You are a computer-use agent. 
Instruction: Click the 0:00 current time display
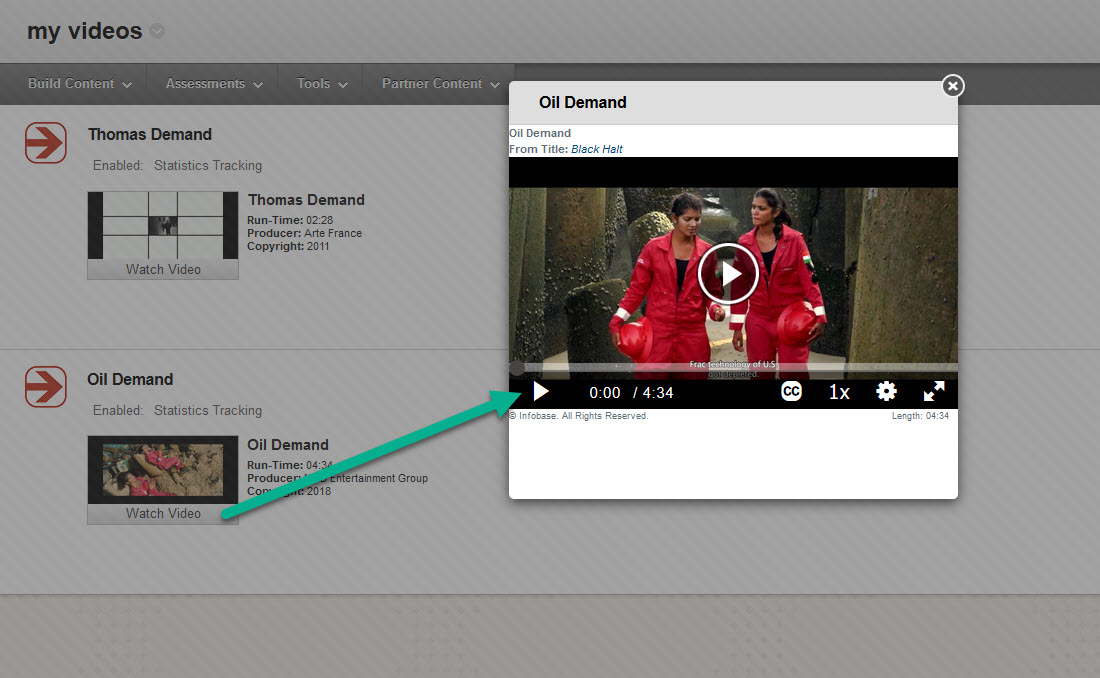[x=605, y=392]
